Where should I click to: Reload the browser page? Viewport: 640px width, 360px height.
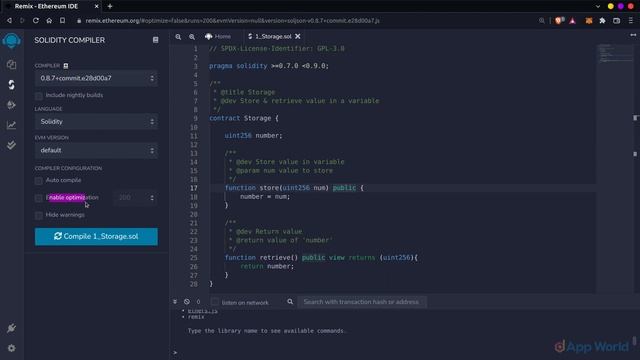pos(36,20)
